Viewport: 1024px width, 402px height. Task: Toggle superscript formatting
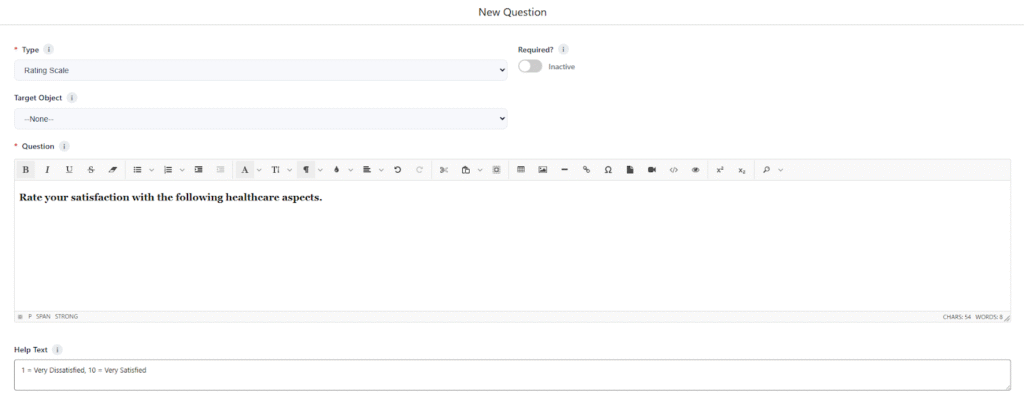tap(720, 170)
